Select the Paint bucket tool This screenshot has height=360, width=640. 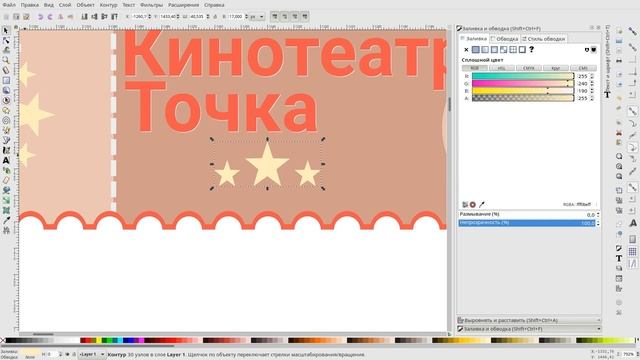click(6, 190)
